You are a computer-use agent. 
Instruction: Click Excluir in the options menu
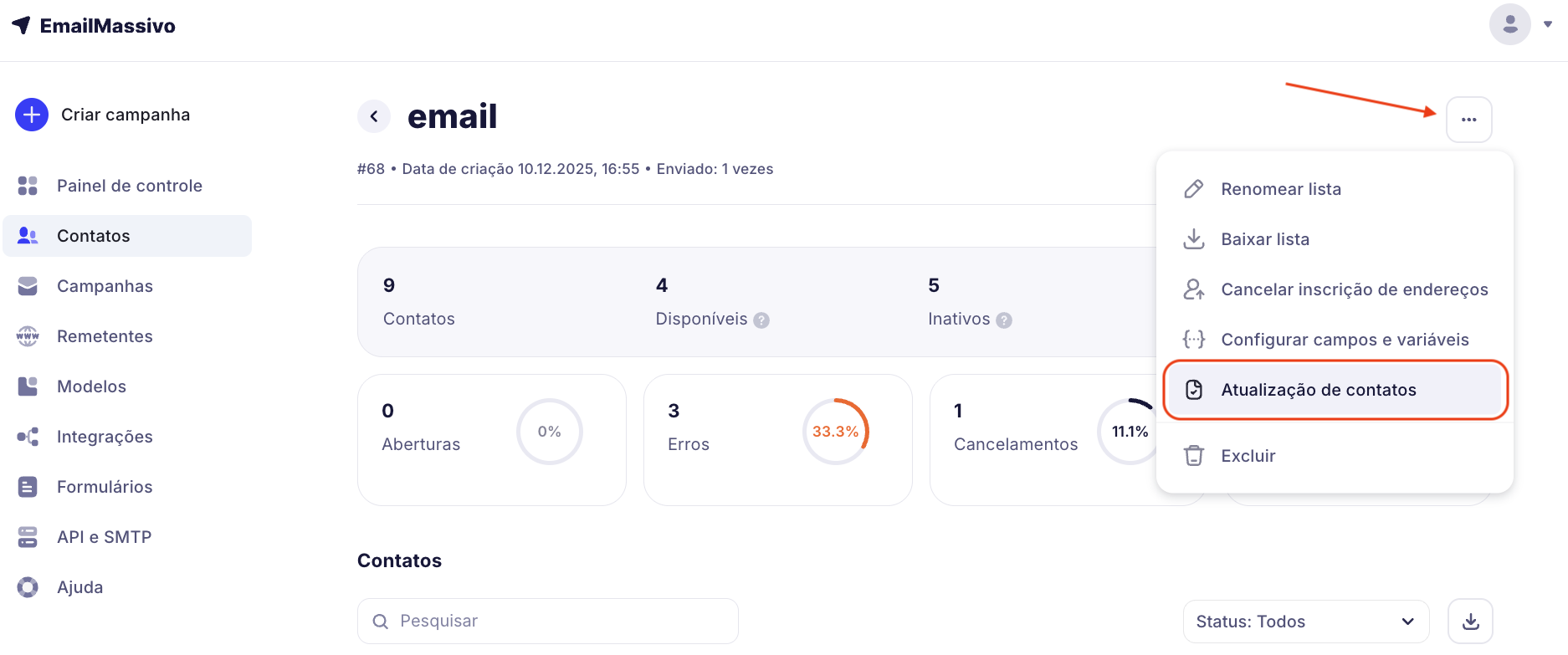[1248, 456]
